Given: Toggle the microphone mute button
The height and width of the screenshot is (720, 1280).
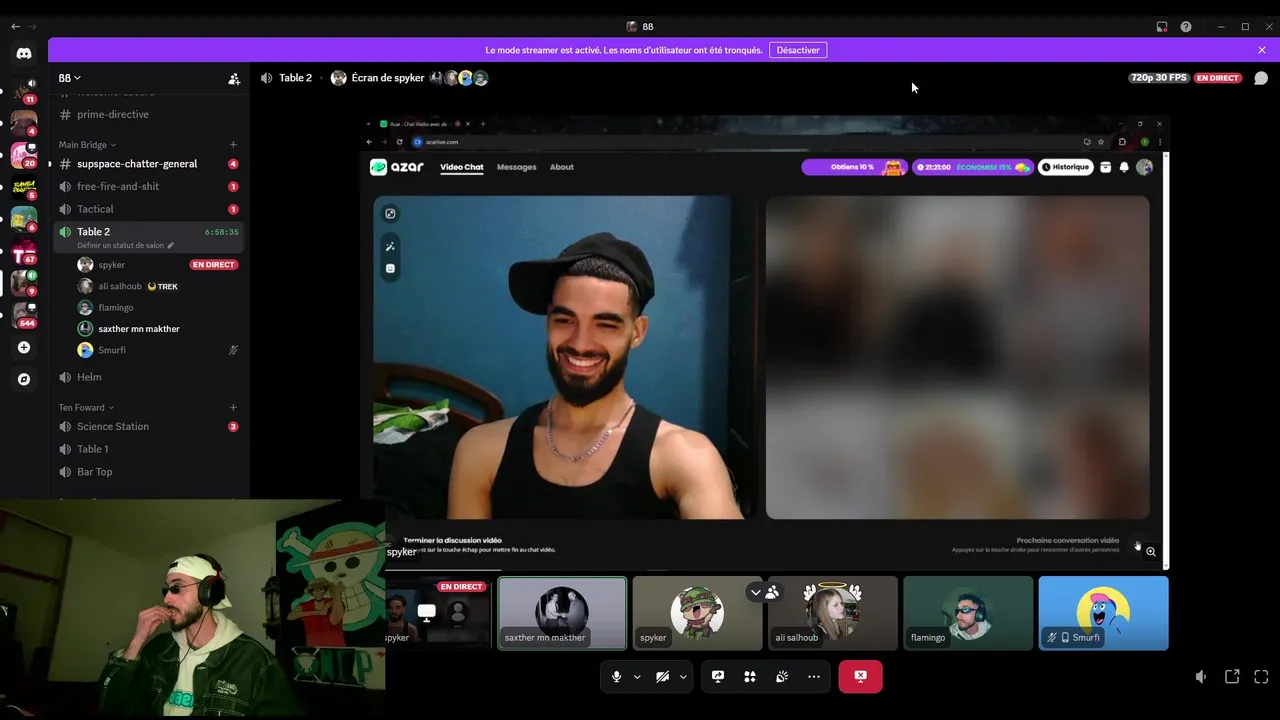Looking at the screenshot, I should point(616,677).
